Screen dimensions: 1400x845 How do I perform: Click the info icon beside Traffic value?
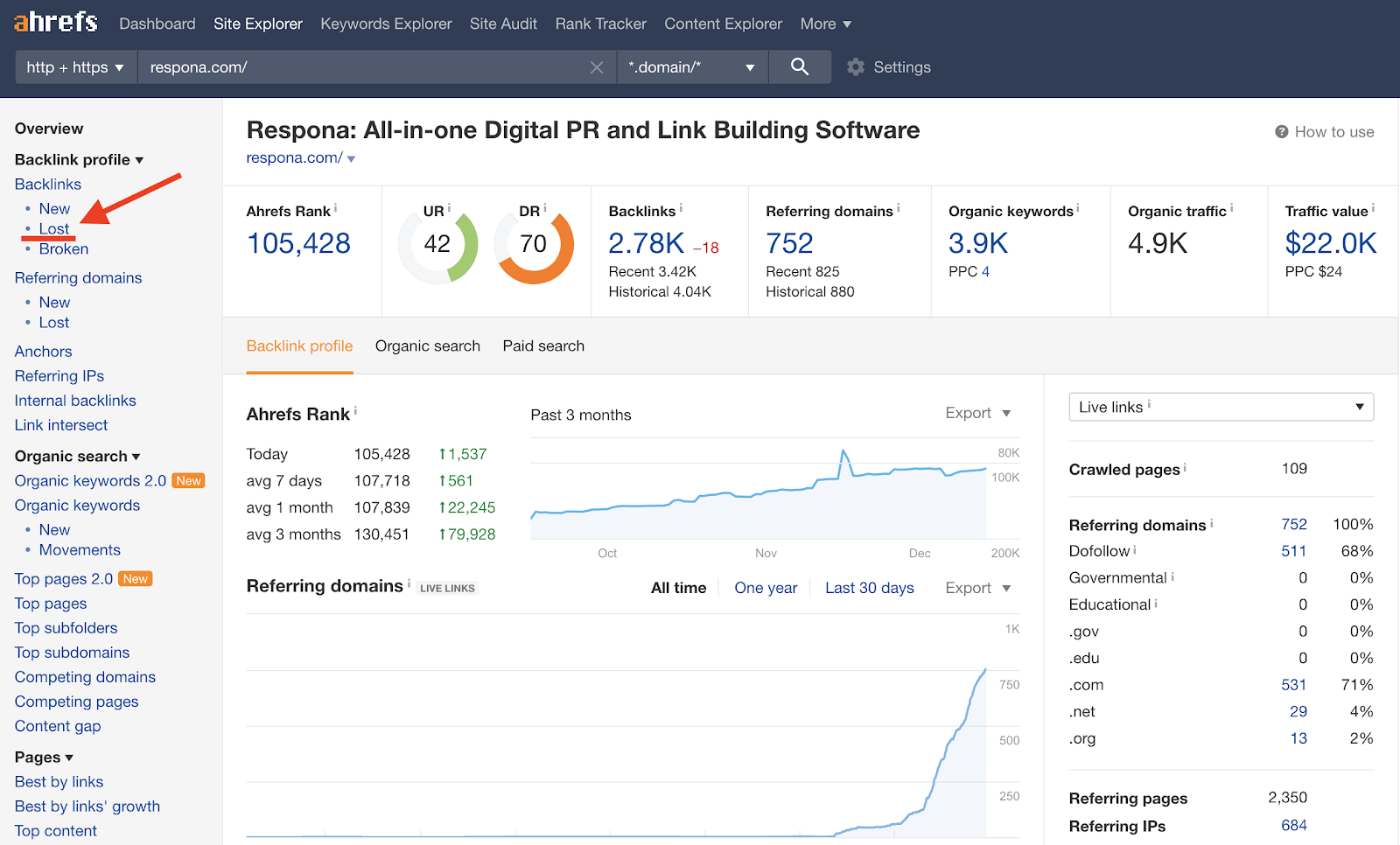(1373, 208)
